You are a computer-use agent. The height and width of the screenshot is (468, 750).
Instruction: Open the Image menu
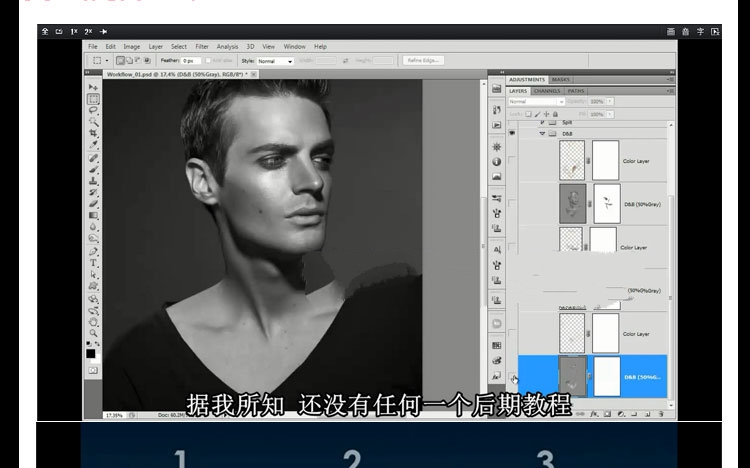tap(132, 46)
